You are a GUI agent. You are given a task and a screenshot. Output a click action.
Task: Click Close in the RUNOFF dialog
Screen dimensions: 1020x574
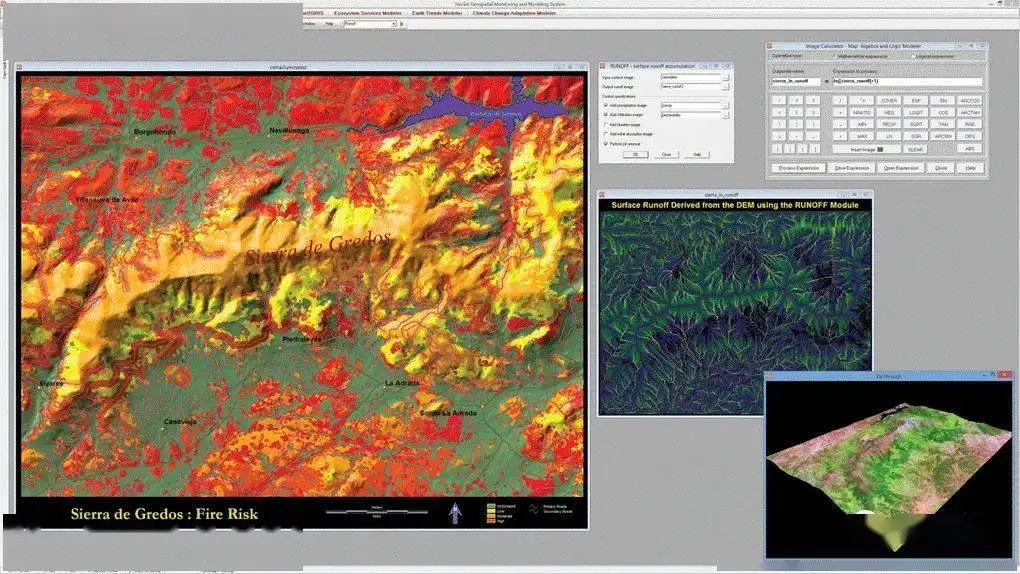666,154
